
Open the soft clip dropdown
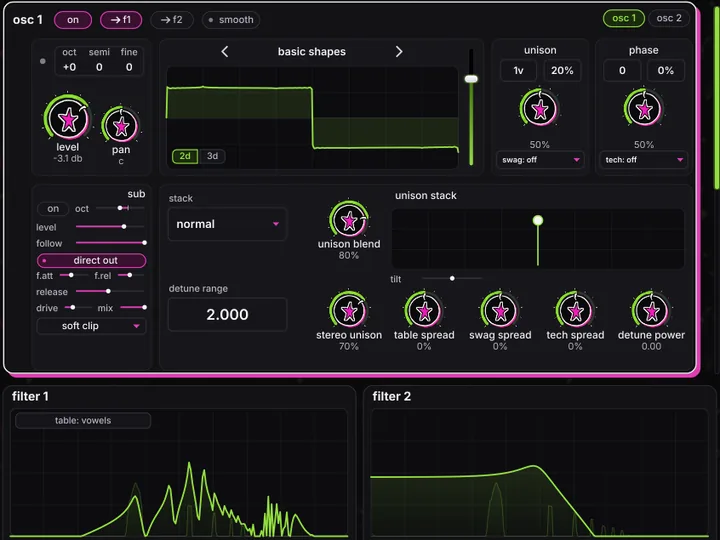91,326
